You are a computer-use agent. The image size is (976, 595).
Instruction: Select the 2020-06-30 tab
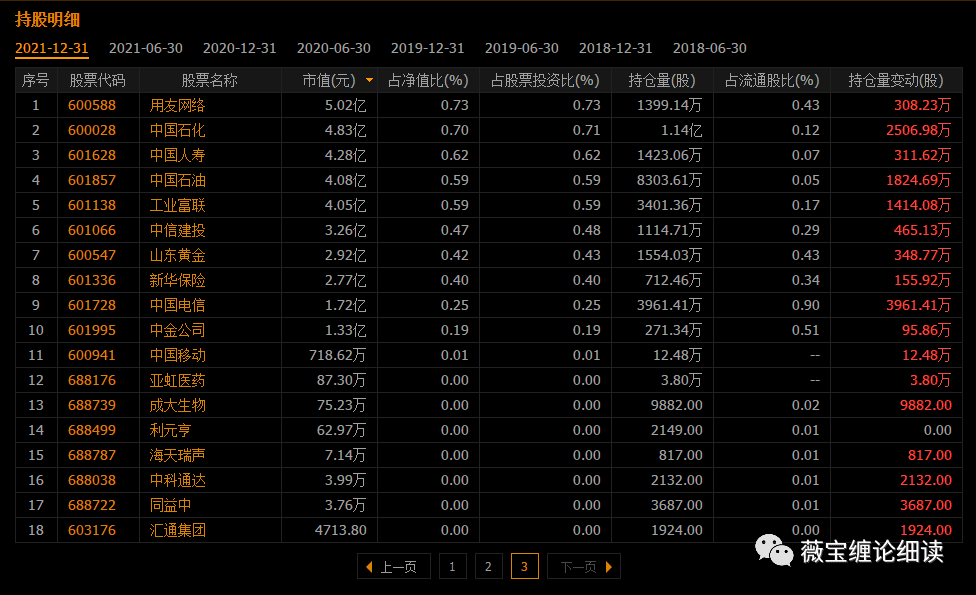334,49
